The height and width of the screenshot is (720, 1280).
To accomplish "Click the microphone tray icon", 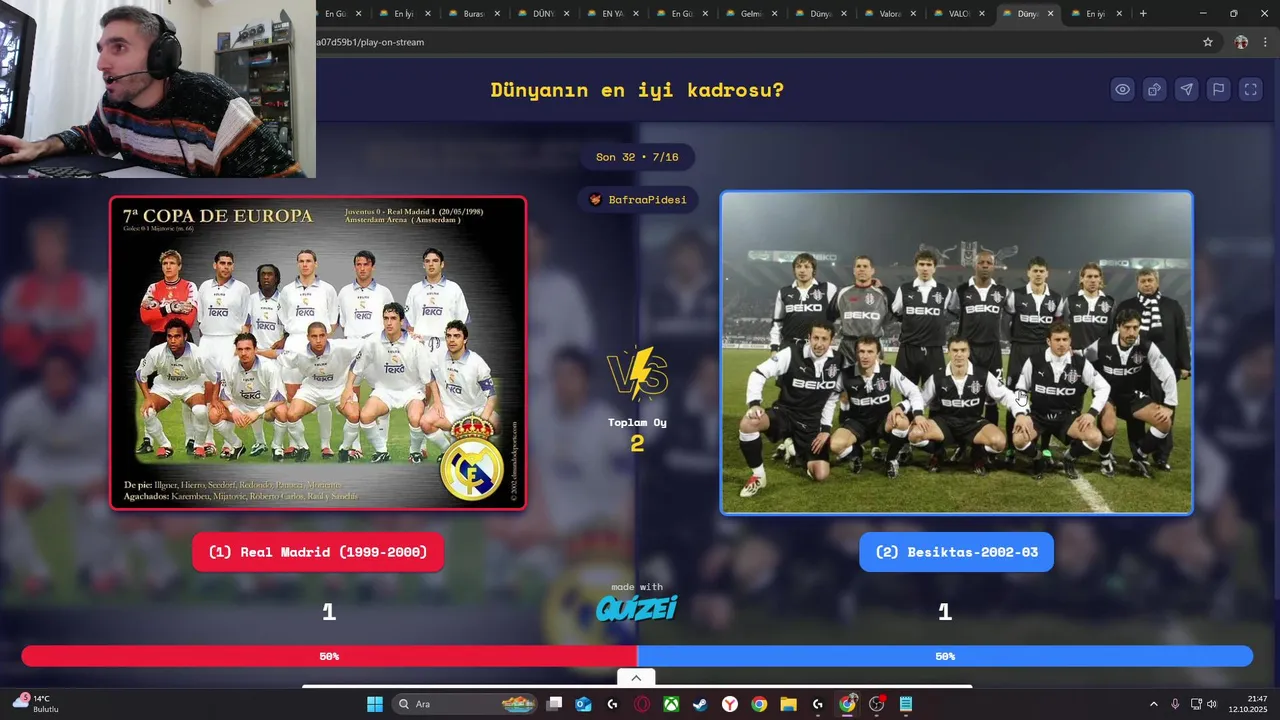I will click(x=1175, y=704).
